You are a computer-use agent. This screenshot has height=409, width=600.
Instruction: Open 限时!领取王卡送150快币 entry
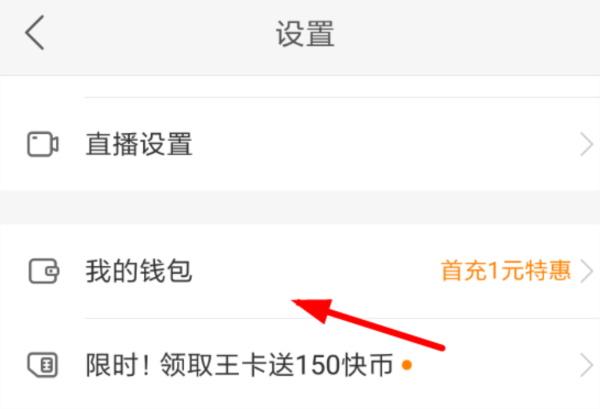tap(300, 364)
